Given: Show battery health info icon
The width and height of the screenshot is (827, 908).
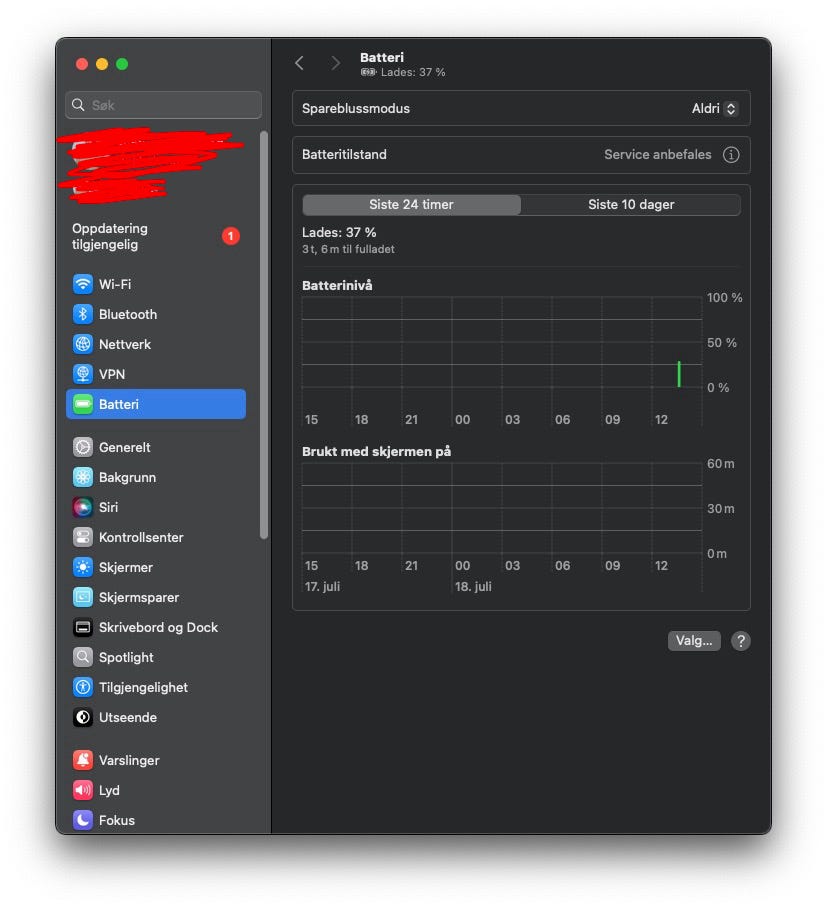Looking at the screenshot, I should pos(731,155).
